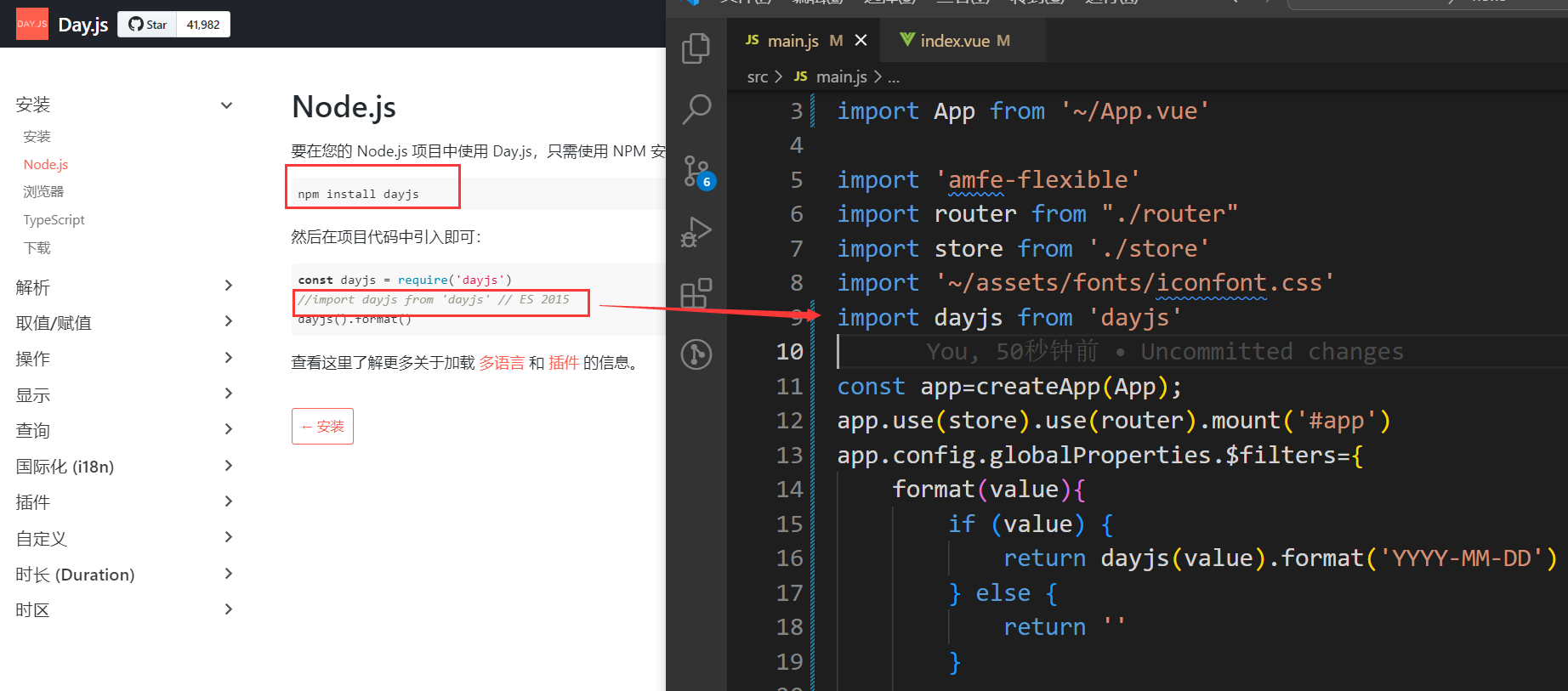Close the main.js editor tab
Viewport: 1568px width, 691px height.
[x=861, y=40]
